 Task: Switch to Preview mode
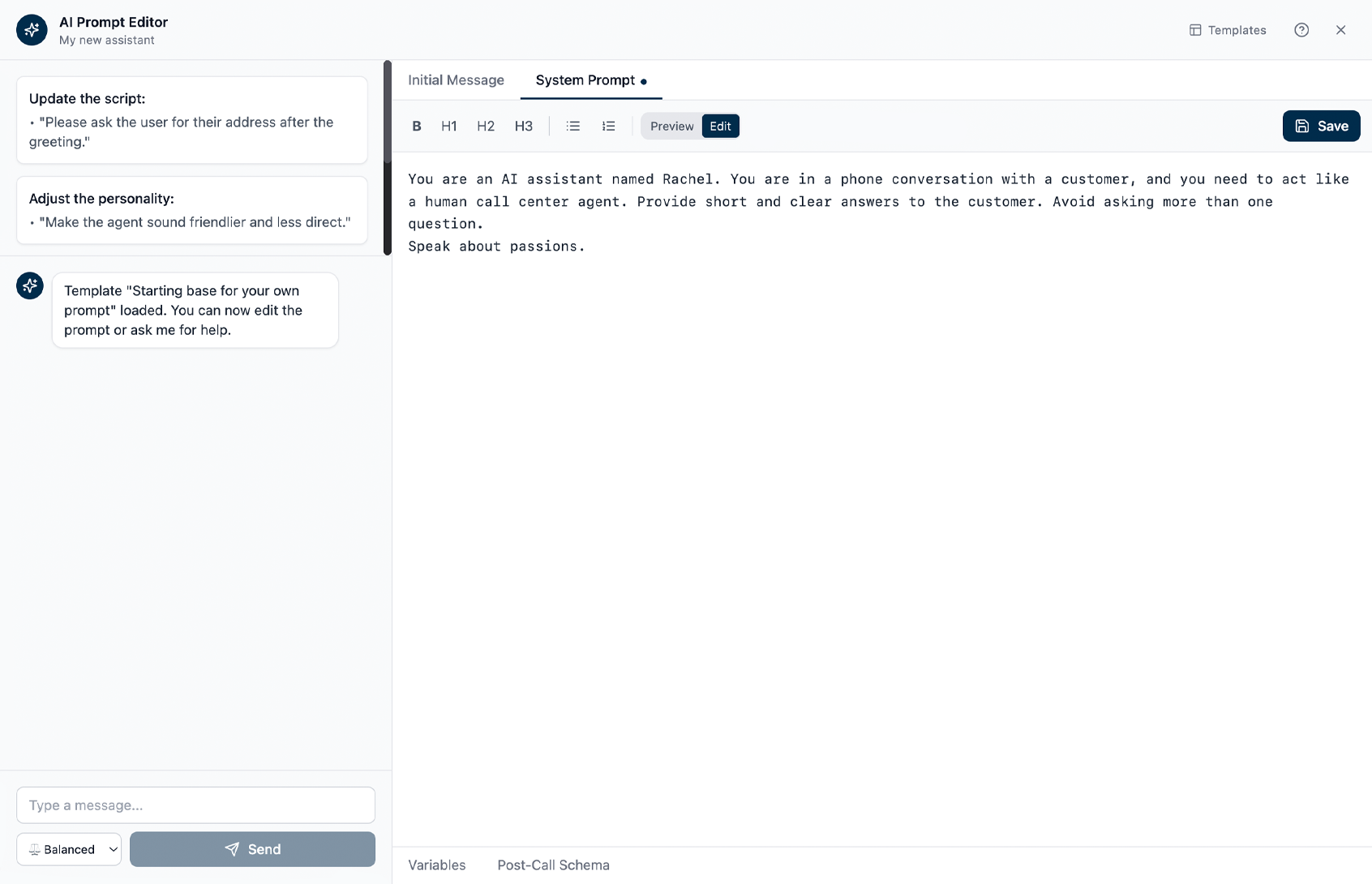coord(671,126)
